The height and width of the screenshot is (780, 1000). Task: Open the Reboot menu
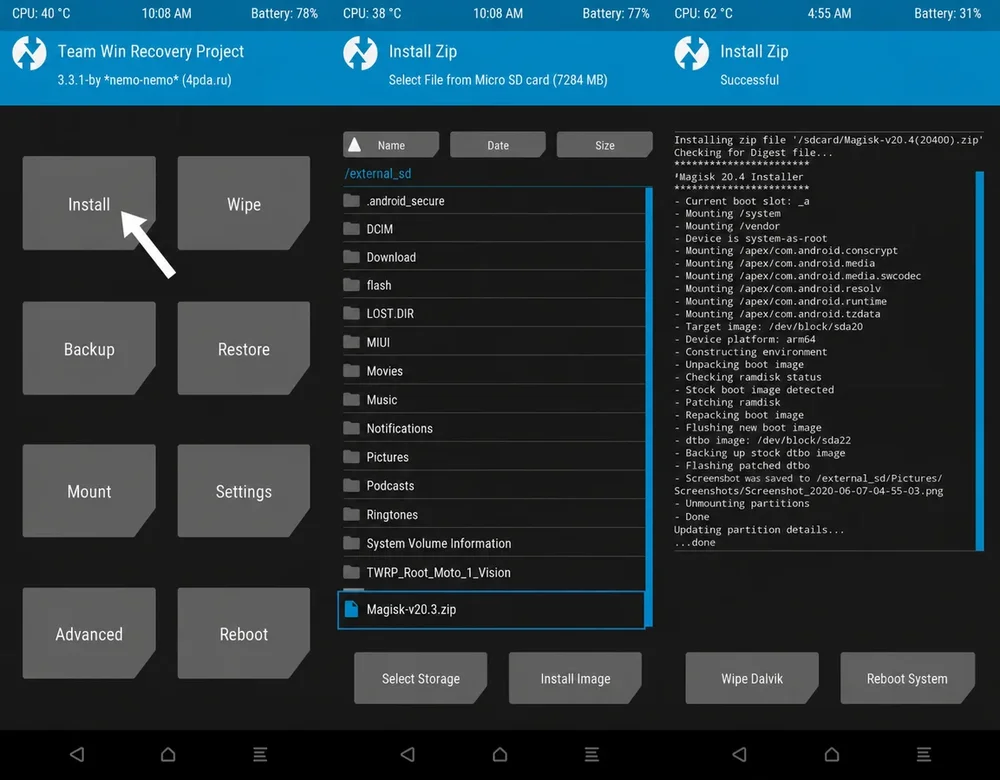tap(244, 633)
